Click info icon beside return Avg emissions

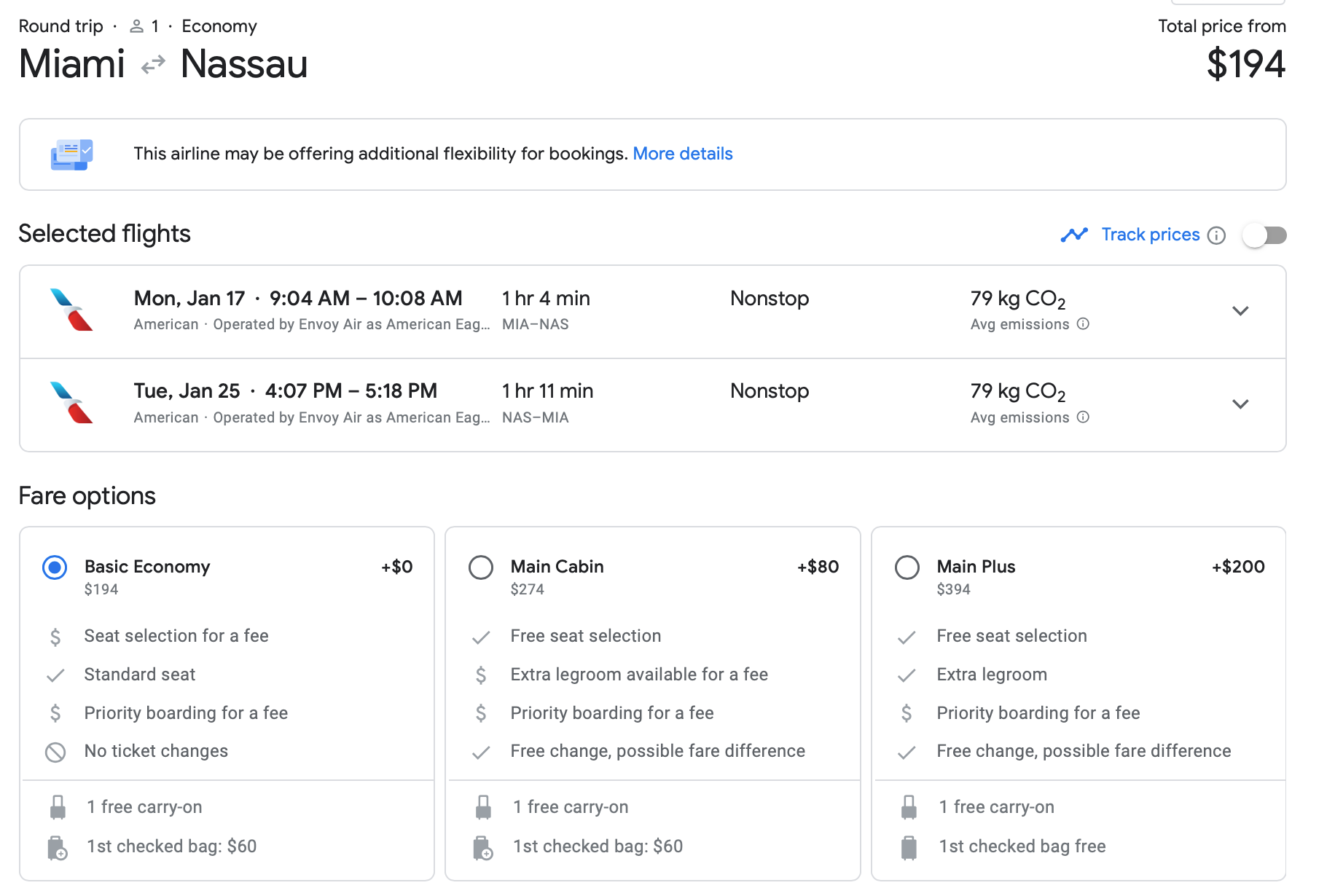(1083, 417)
